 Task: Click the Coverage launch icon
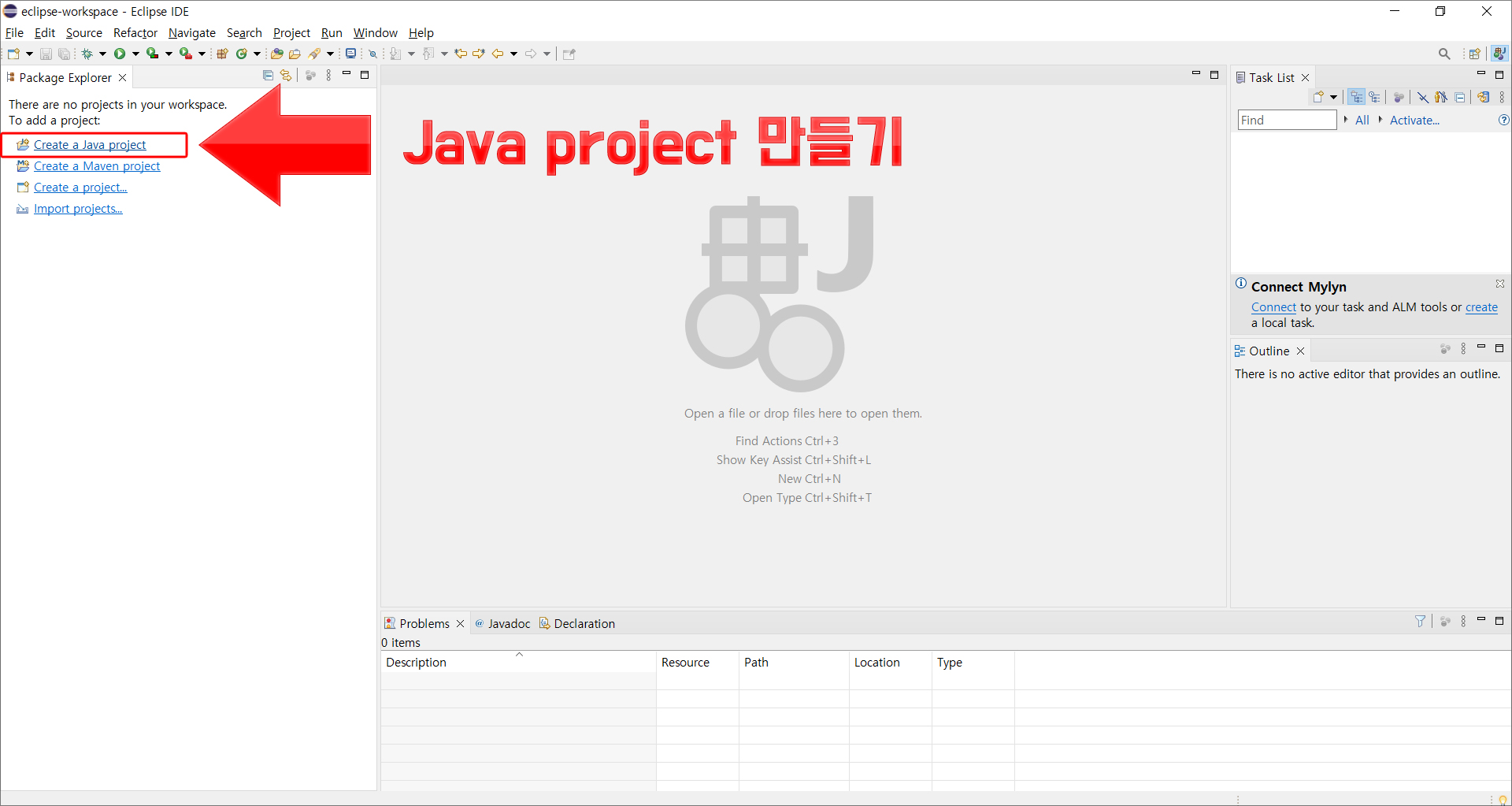click(x=153, y=54)
